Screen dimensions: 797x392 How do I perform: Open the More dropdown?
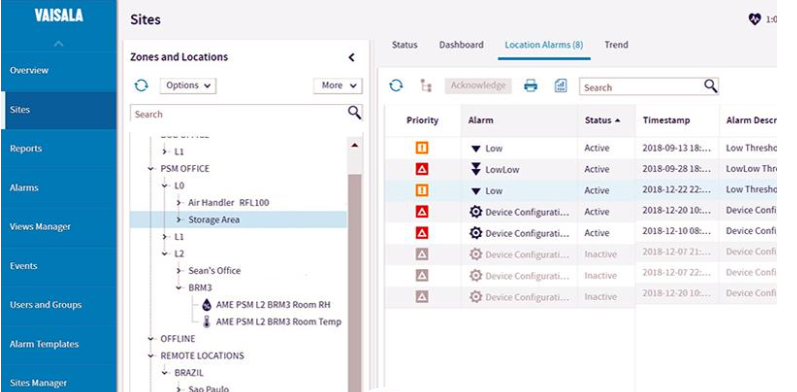click(338, 85)
